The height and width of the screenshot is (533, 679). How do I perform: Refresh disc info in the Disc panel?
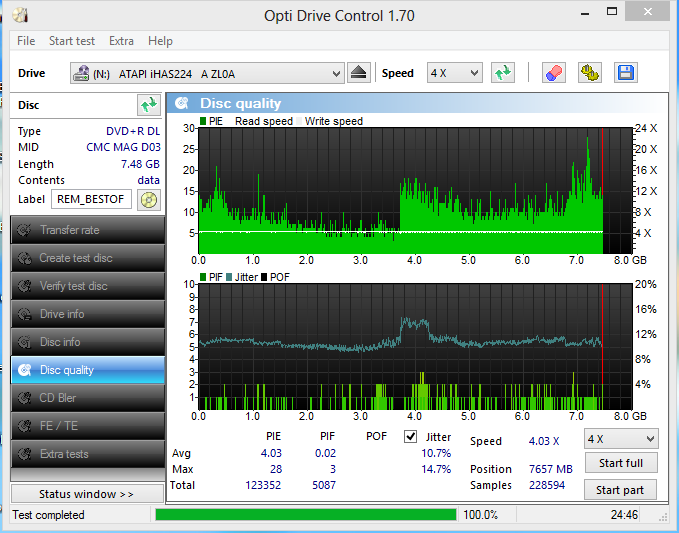(149, 105)
